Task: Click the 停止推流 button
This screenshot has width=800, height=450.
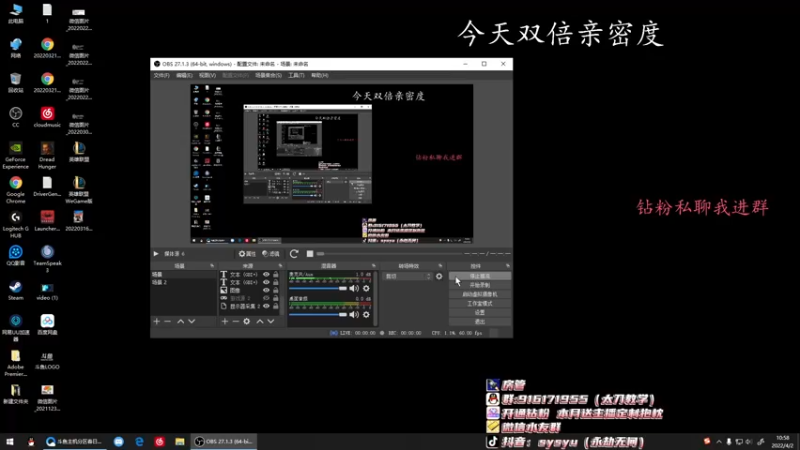Action: [x=480, y=276]
